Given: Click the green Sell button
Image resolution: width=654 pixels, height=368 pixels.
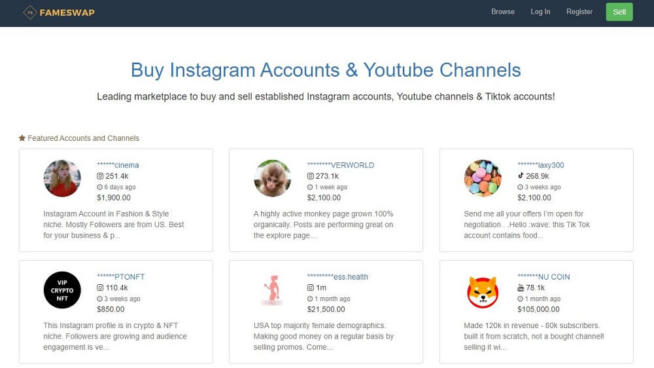Looking at the screenshot, I should 619,12.
